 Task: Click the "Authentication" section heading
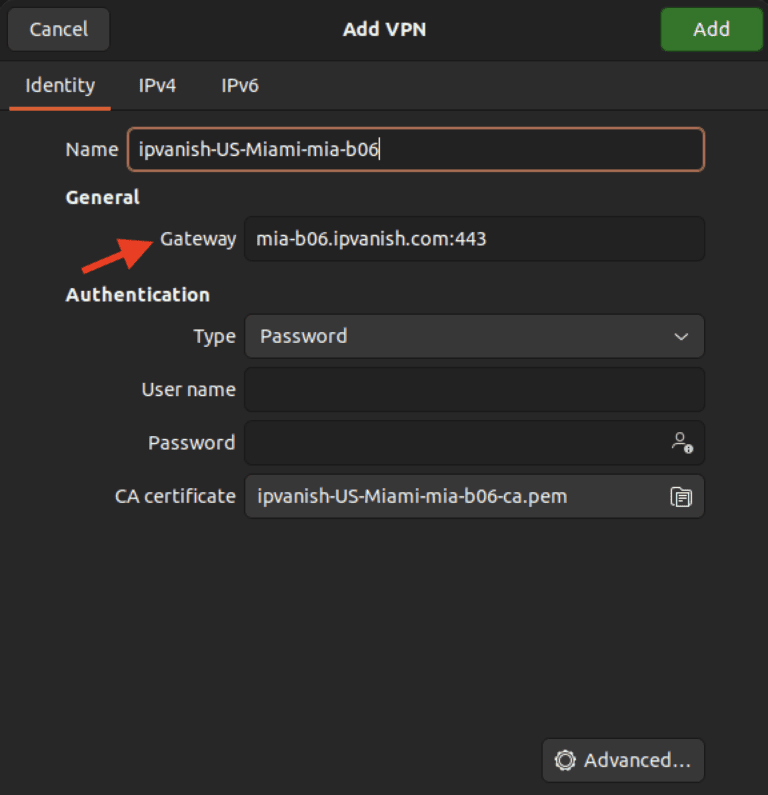point(138,295)
